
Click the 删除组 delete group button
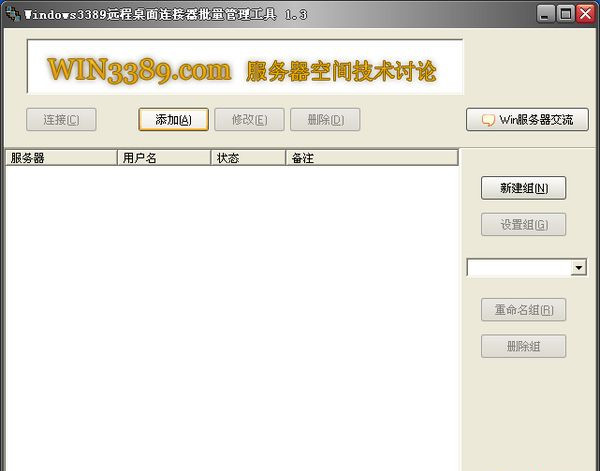523,346
